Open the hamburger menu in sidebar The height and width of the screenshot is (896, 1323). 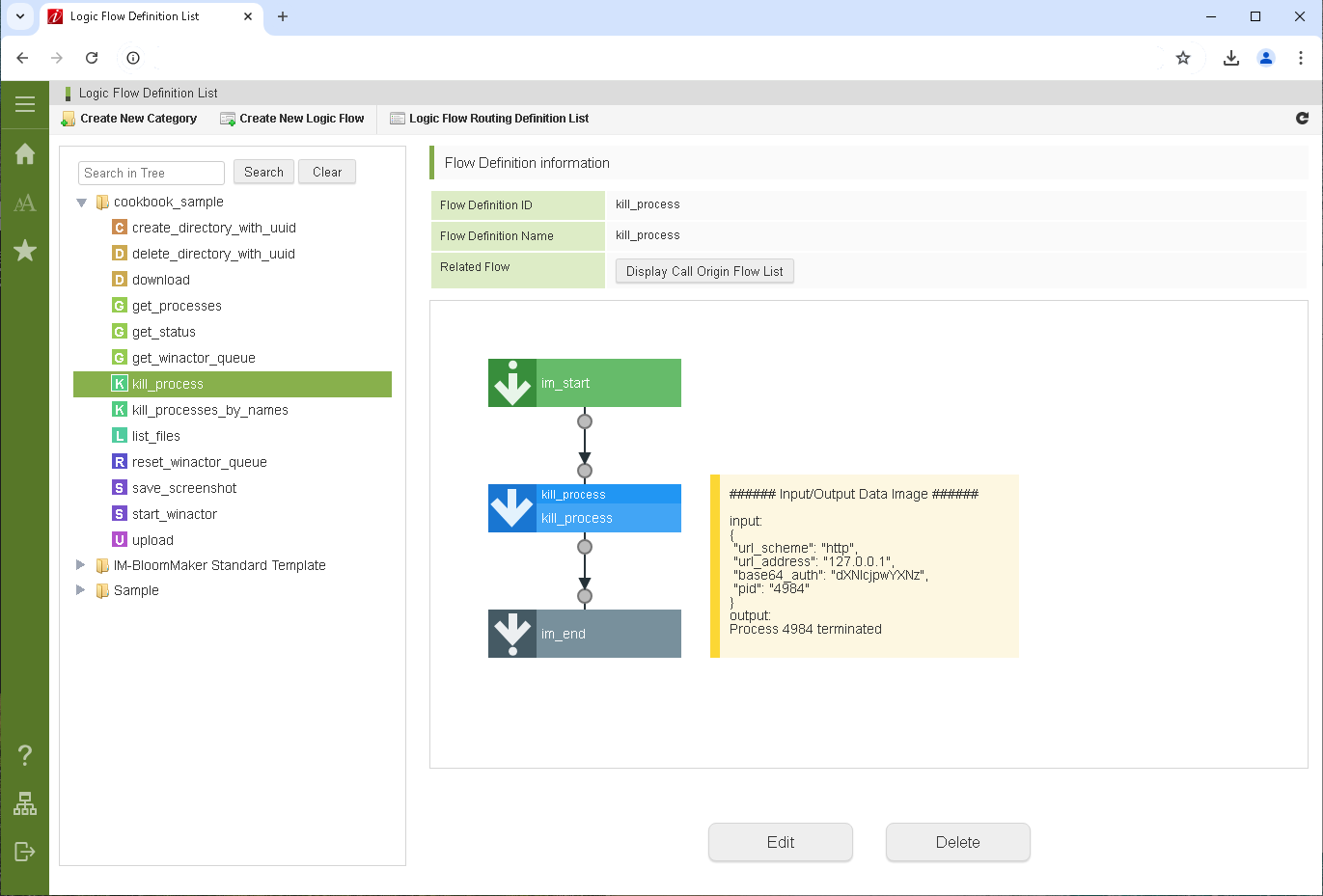point(25,104)
